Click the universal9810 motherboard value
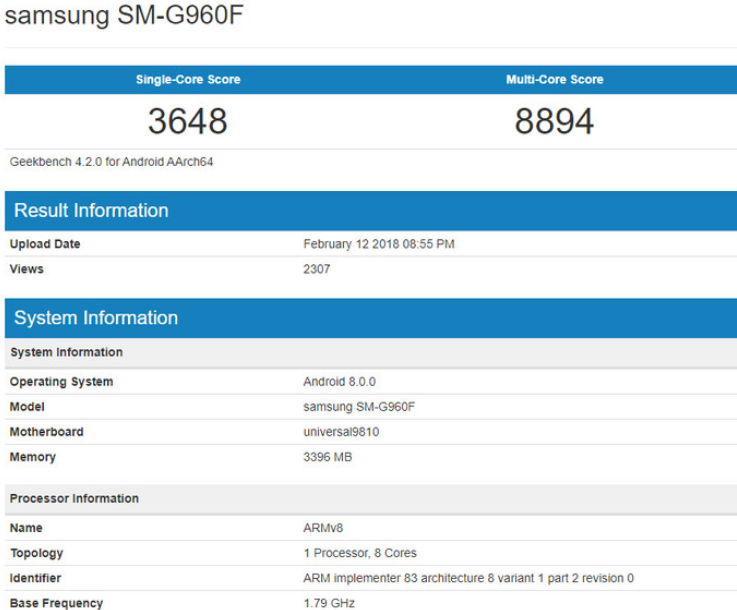This screenshot has width=737, height=610. click(341, 432)
